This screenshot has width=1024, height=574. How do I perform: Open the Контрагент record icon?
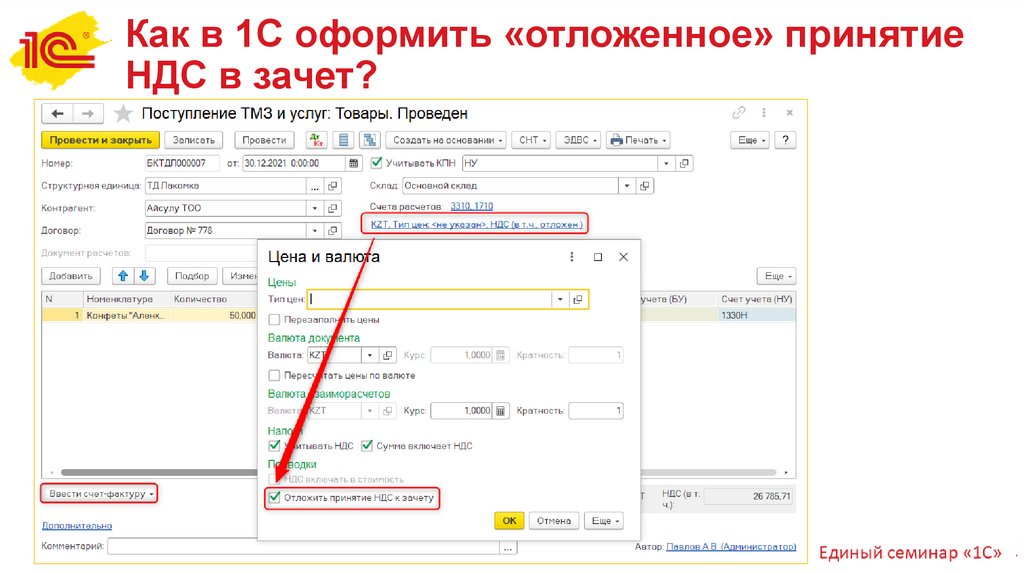pos(332,208)
